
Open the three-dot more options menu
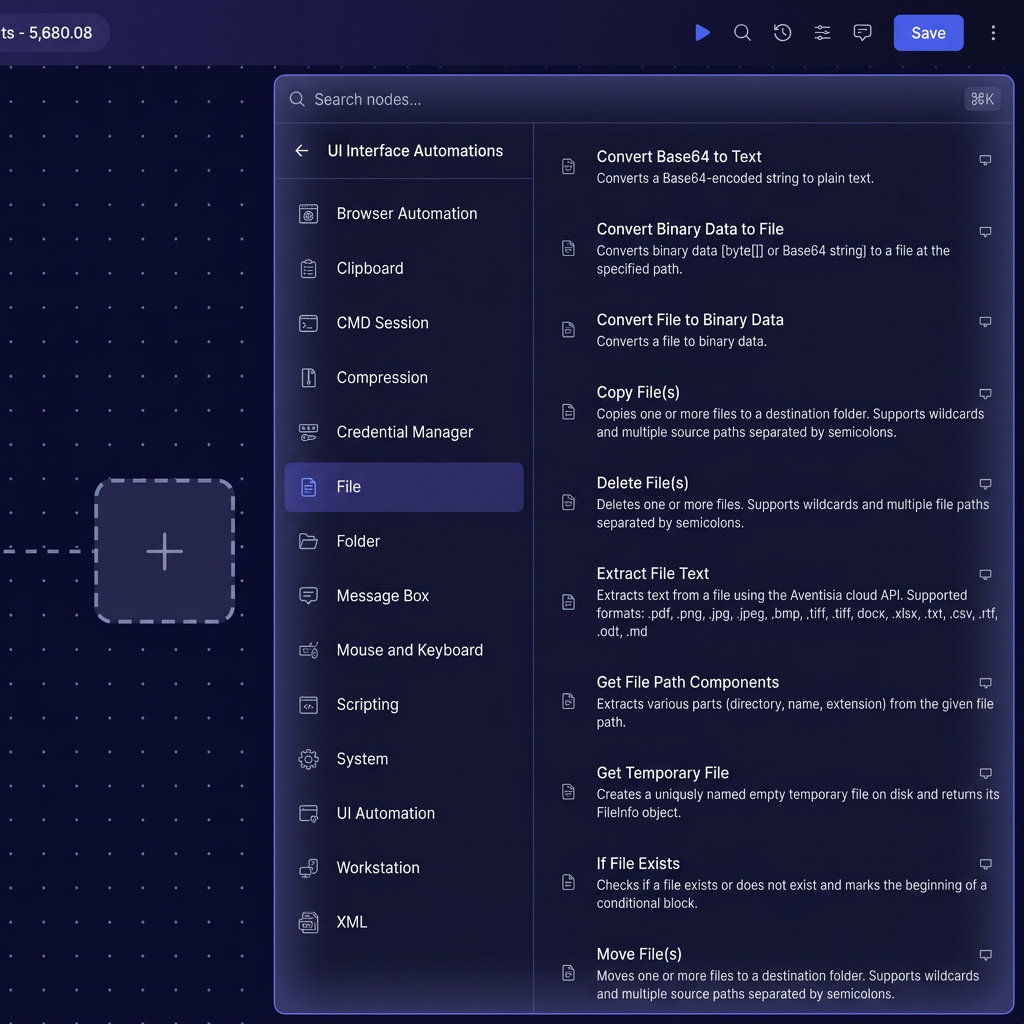(993, 33)
